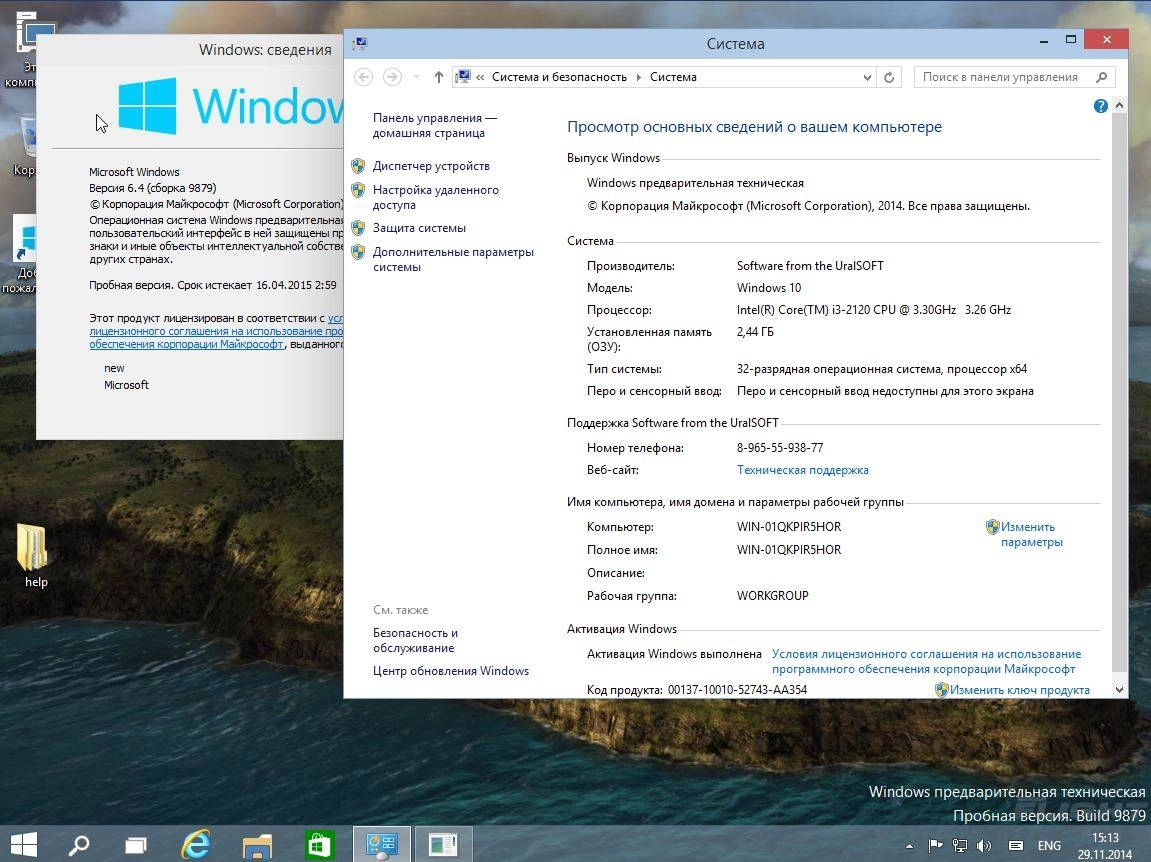Switch to the winver taskbar button

[443, 844]
